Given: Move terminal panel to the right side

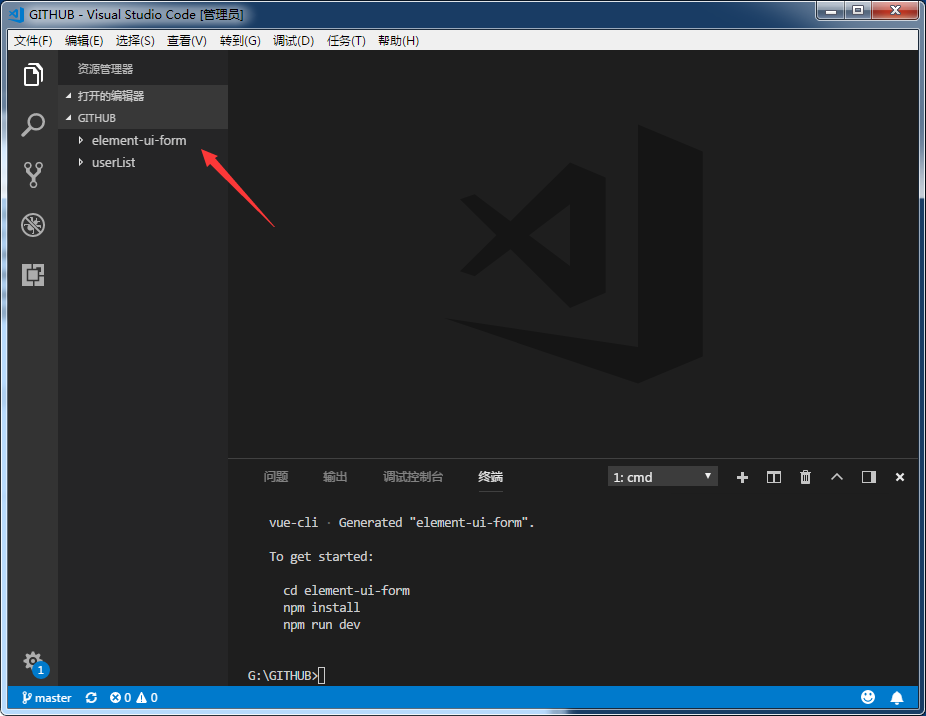Looking at the screenshot, I should tap(869, 477).
